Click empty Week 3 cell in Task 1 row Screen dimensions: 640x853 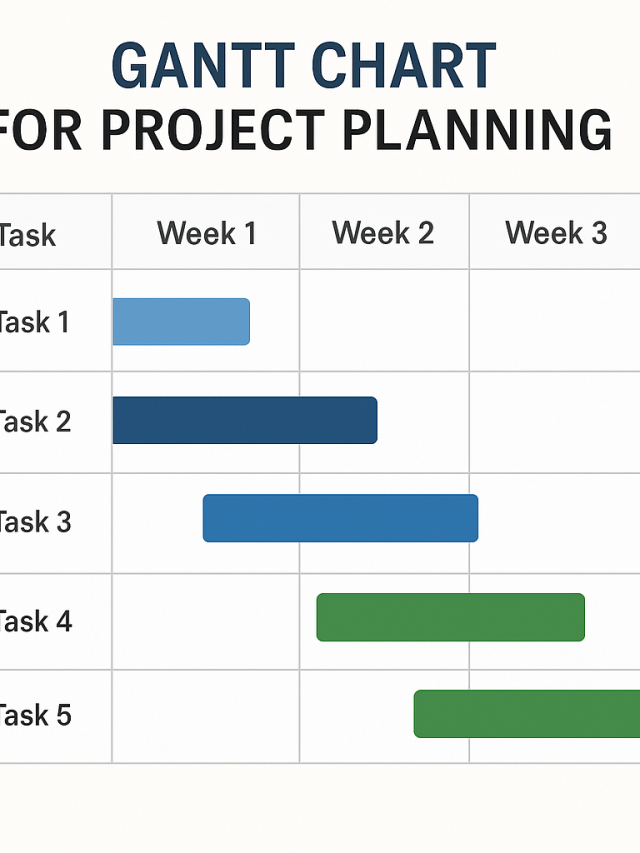click(555, 321)
